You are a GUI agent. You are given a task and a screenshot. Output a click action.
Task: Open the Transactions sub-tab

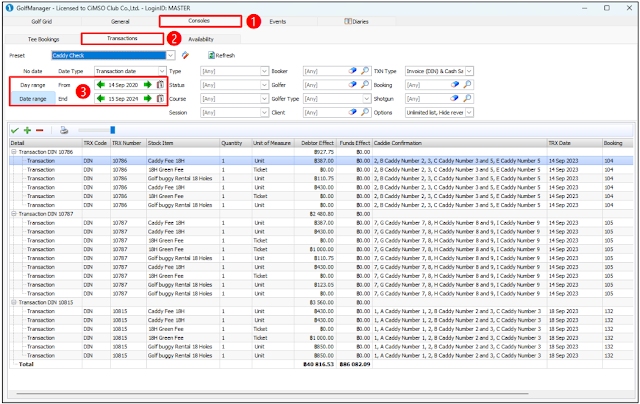tap(122, 38)
